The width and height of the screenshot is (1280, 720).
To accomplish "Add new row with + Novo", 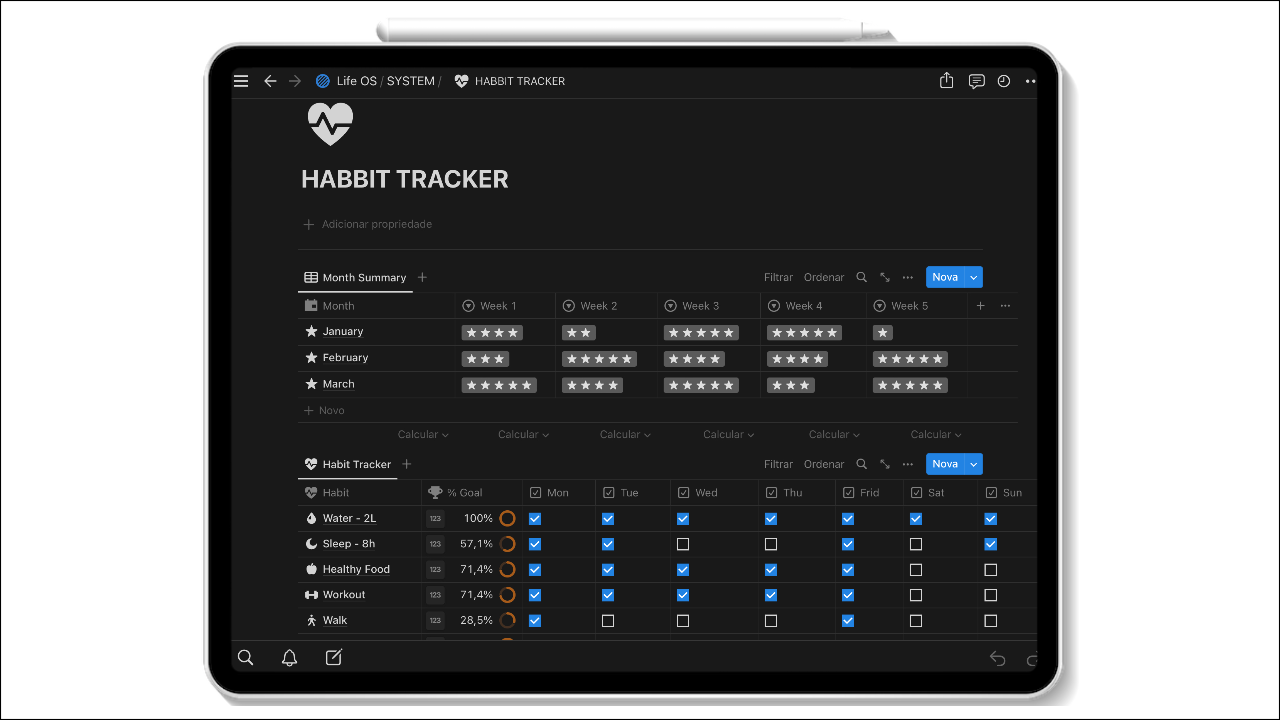I will (x=324, y=410).
